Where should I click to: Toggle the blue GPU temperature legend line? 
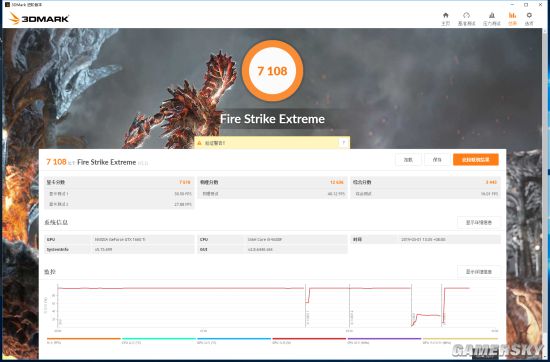pyautogui.click(x=234, y=340)
